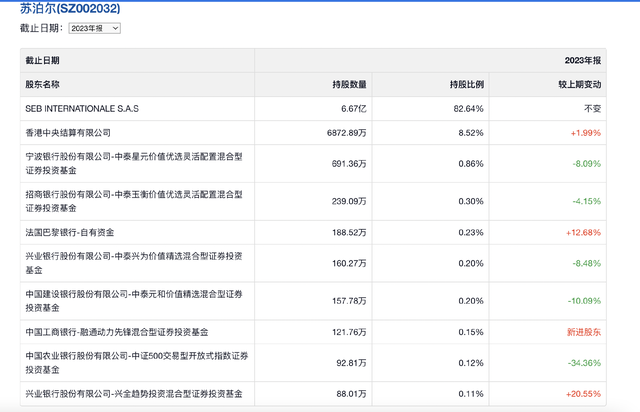Click the -4.15% change value
The width and height of the screenshot is (640, 412).
pyautogui.click(x=587, y=201)
